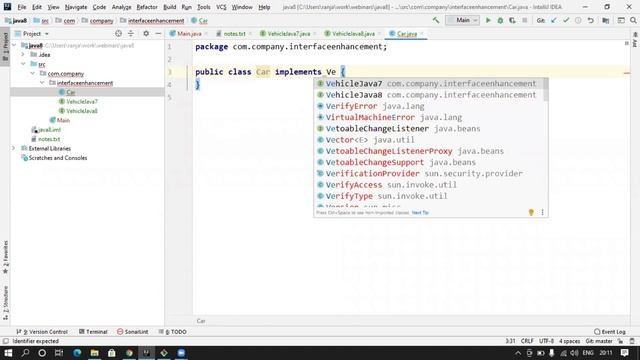Screen dimensions: 640x360
Task: Commit changes with the Git checkmark icon
Action: click(x=566, y=20)
